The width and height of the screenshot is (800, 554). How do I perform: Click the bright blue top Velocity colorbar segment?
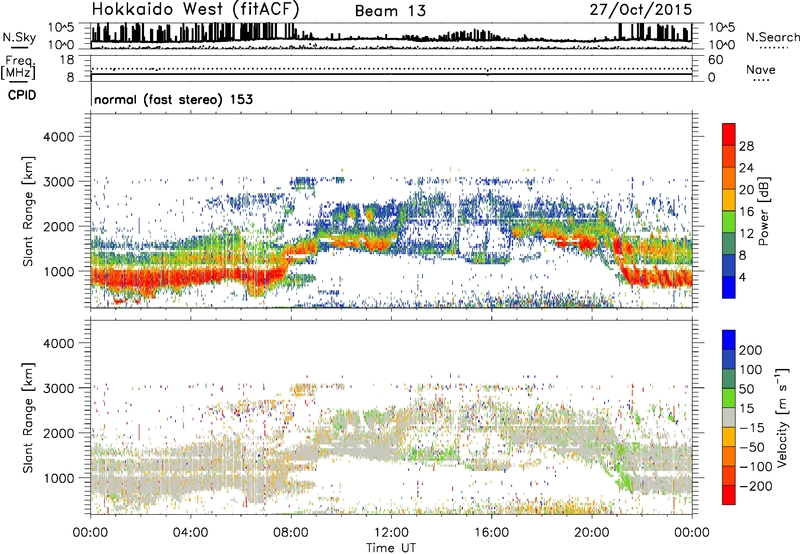click(729, 340)
